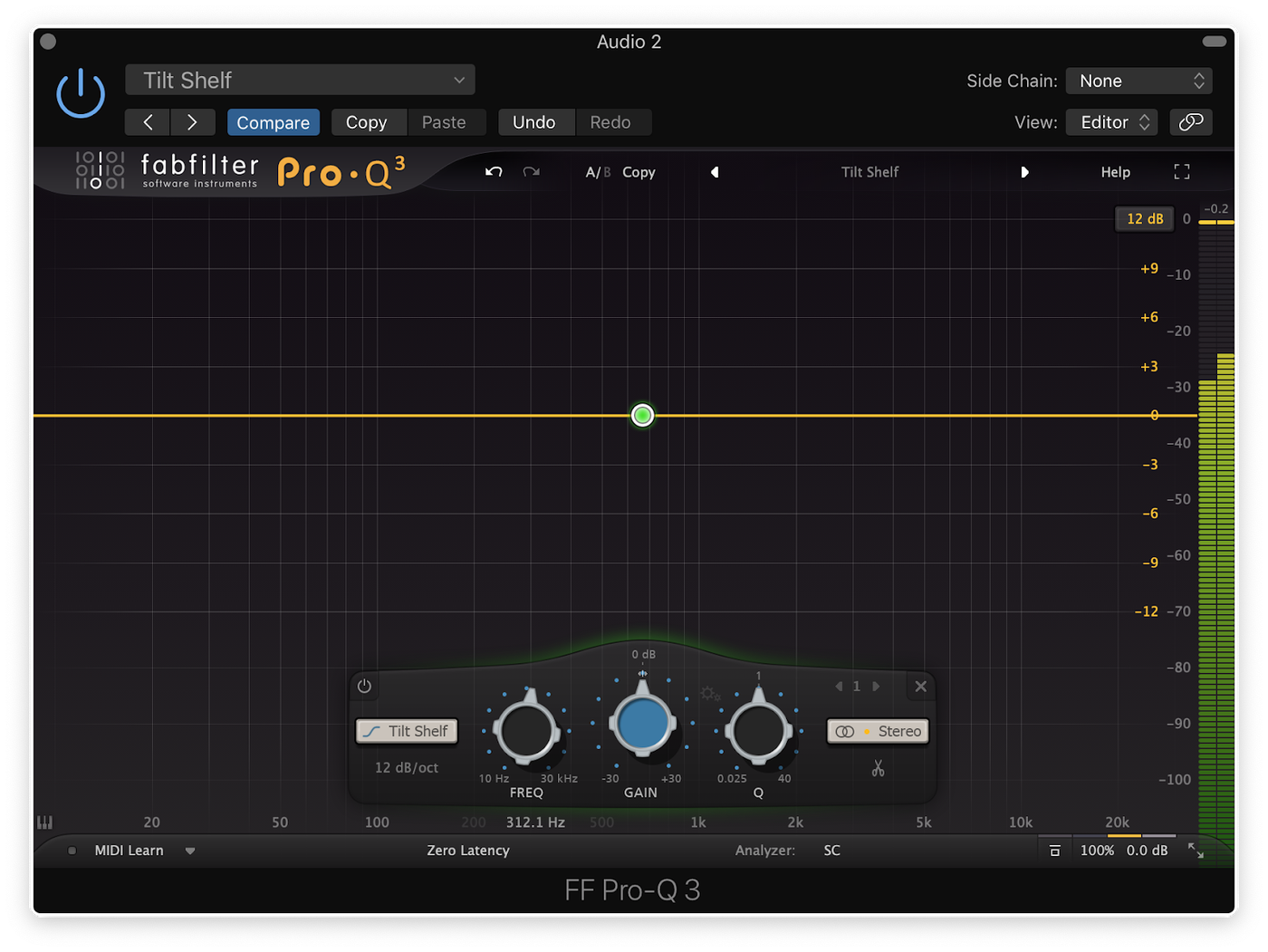Click the FabFilter undo arrow icon
The image size is (1268, 952).
pos(494,172)
